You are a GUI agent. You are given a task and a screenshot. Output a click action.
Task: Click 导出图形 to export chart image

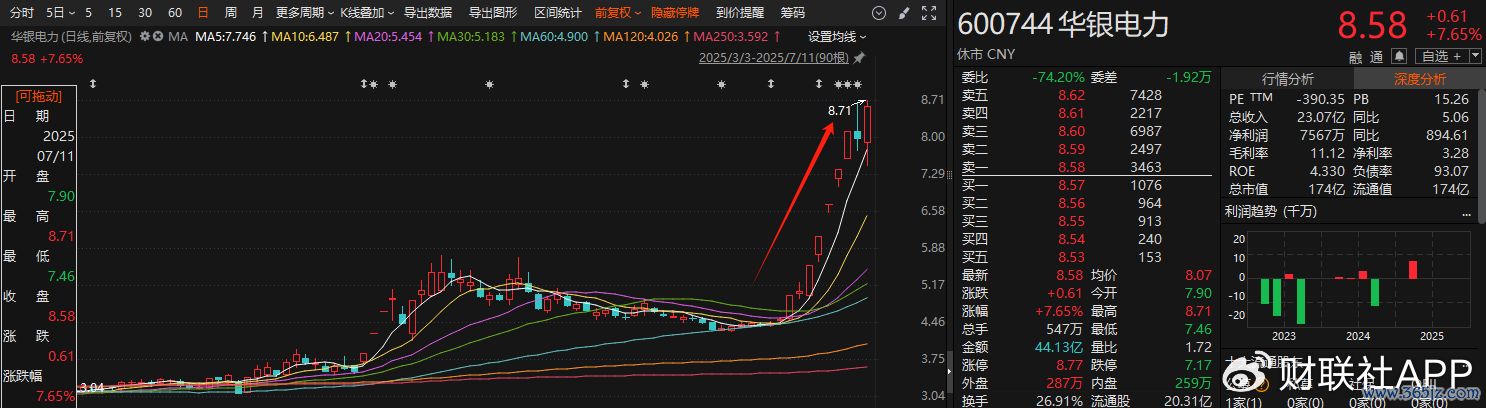[493, 13]
